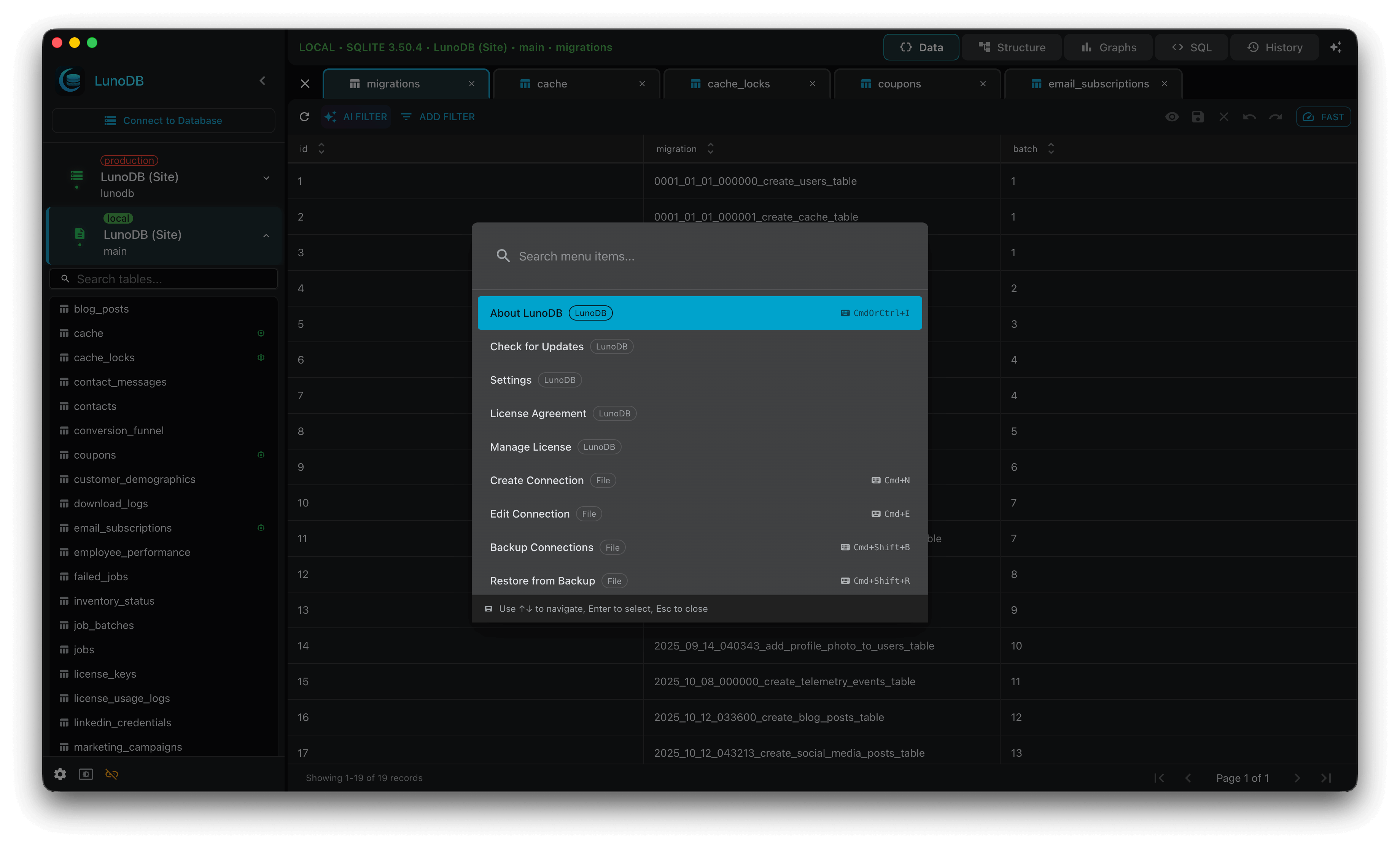Image resolution: width=1400 pixels, height=848 pixels.
Task: Click the 0001_01_01_000000_create_users_table cell
Action: click(821, 181)
